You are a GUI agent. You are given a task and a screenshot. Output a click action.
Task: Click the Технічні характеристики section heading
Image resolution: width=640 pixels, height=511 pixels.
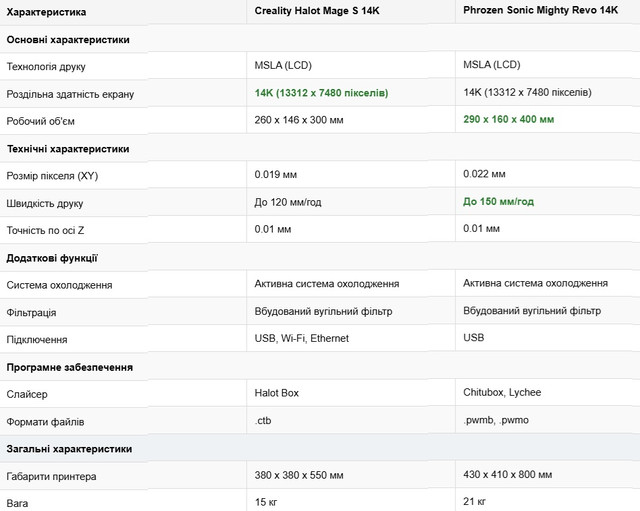click(x=68, y=148)
